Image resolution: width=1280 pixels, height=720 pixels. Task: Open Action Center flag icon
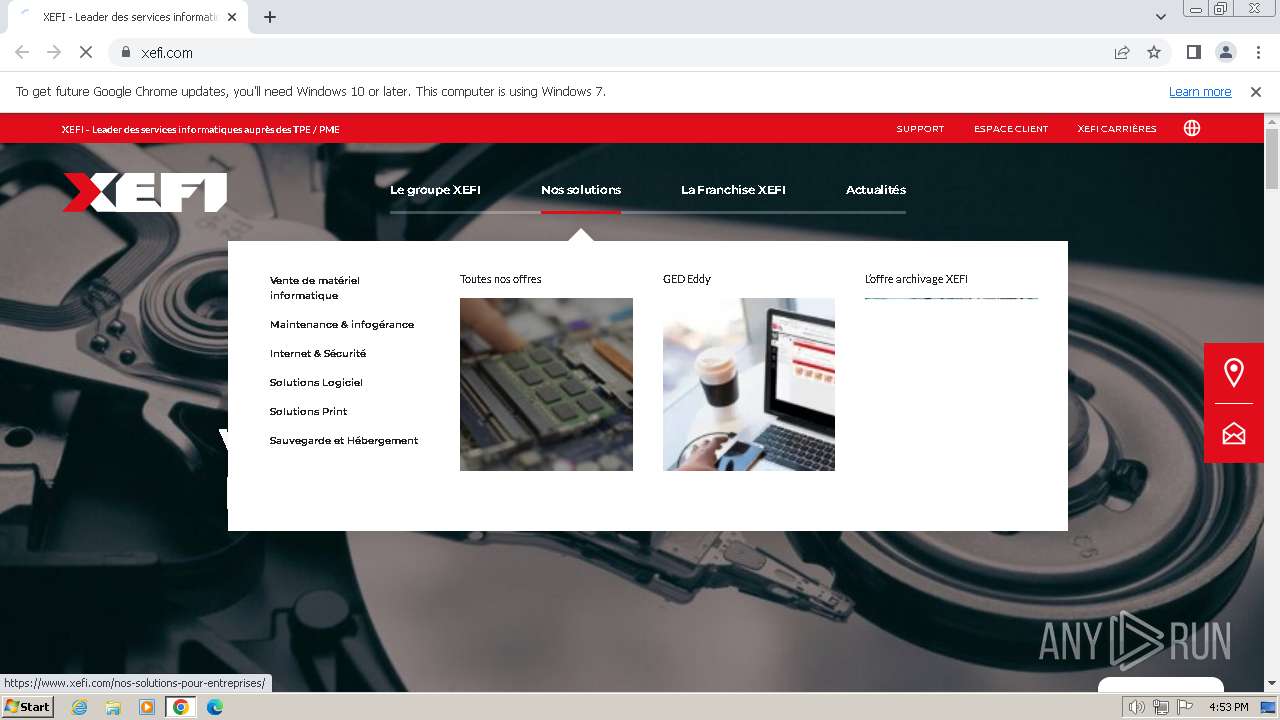point(1185,707)
